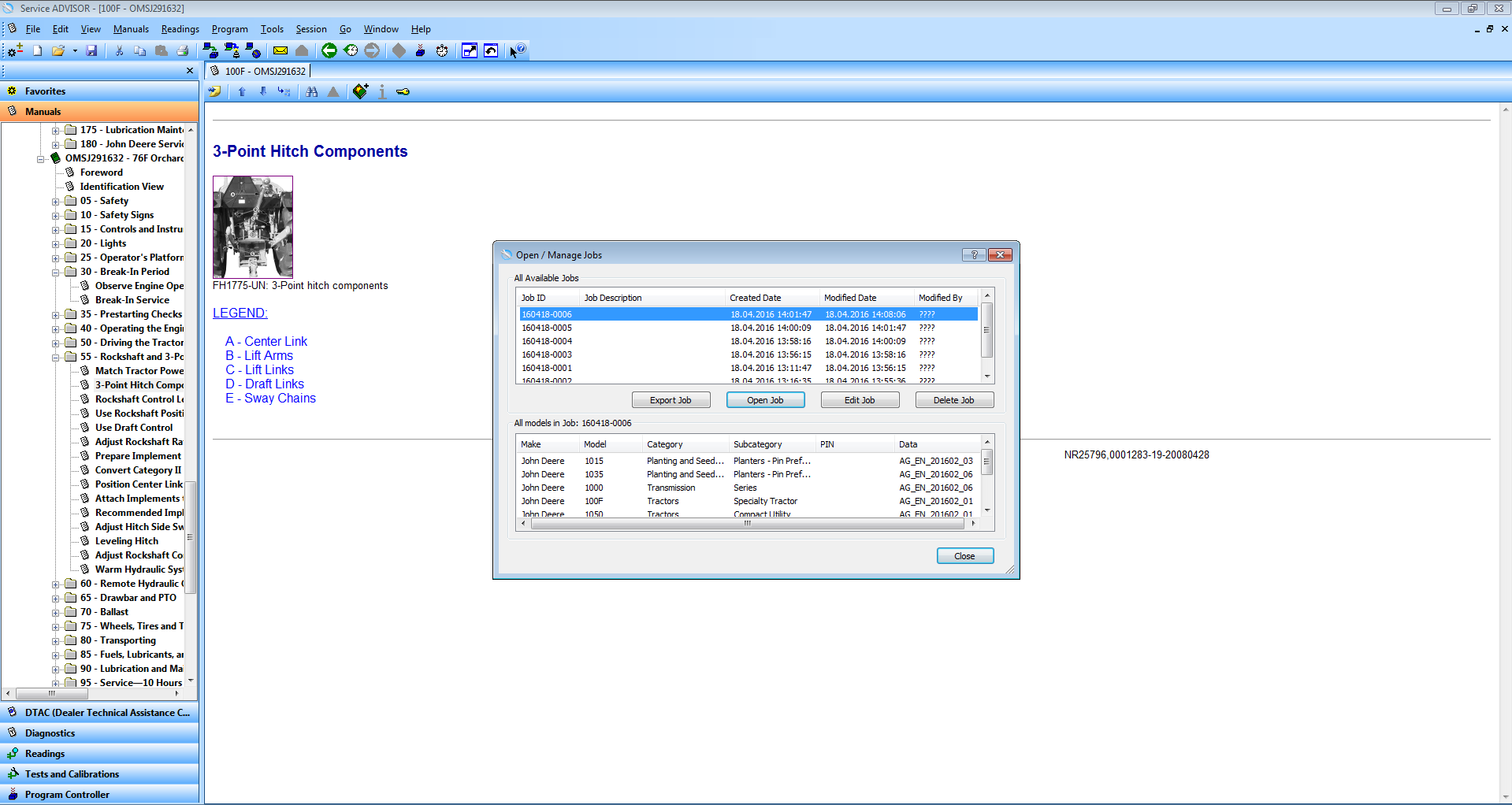Click the blue up arrow document icon

pyautogui.click(x=242, y=91)
